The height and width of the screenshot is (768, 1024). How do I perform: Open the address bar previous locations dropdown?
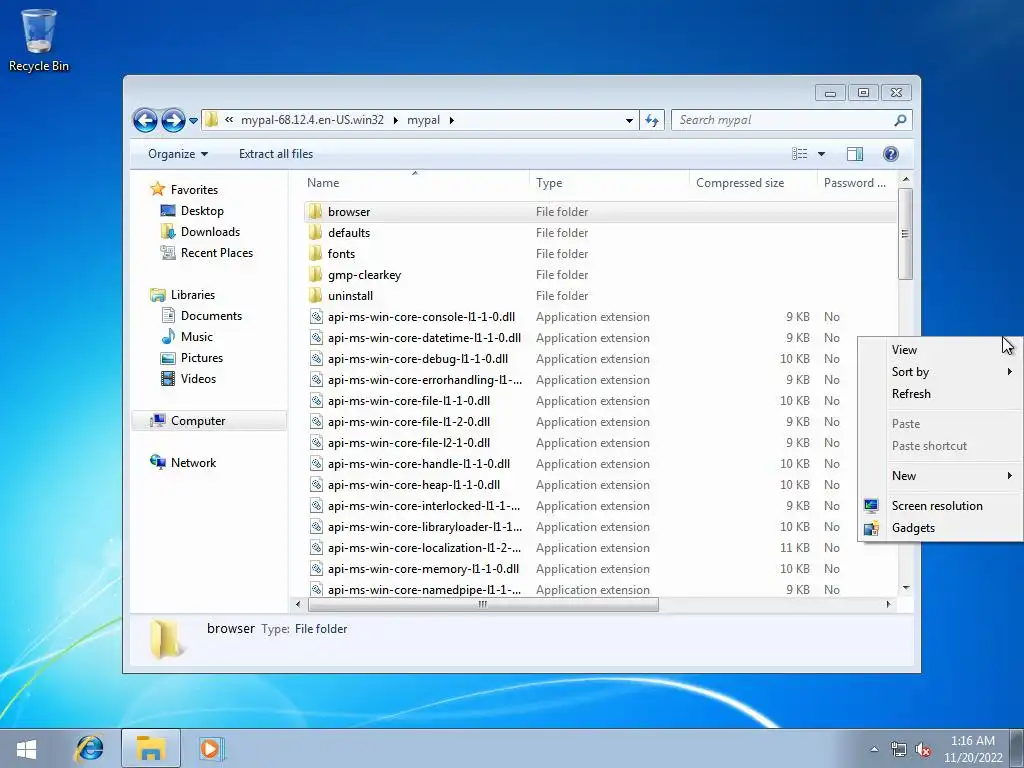629,120
